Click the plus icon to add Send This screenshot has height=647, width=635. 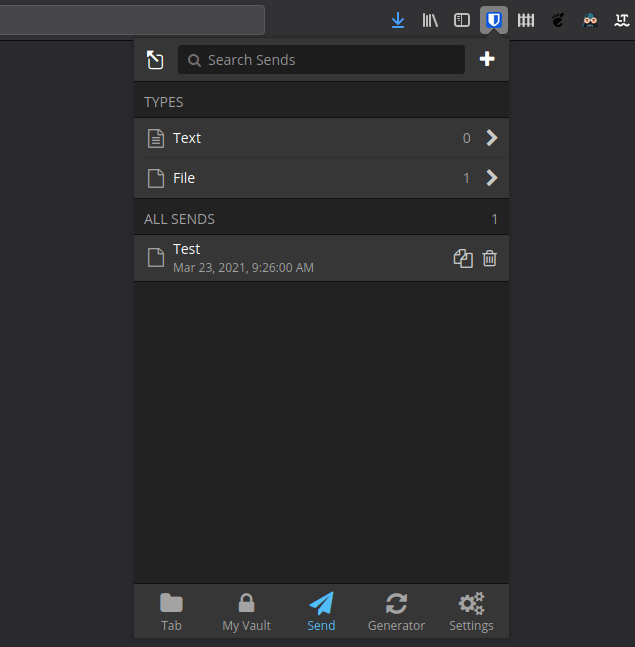coord(487,60)
